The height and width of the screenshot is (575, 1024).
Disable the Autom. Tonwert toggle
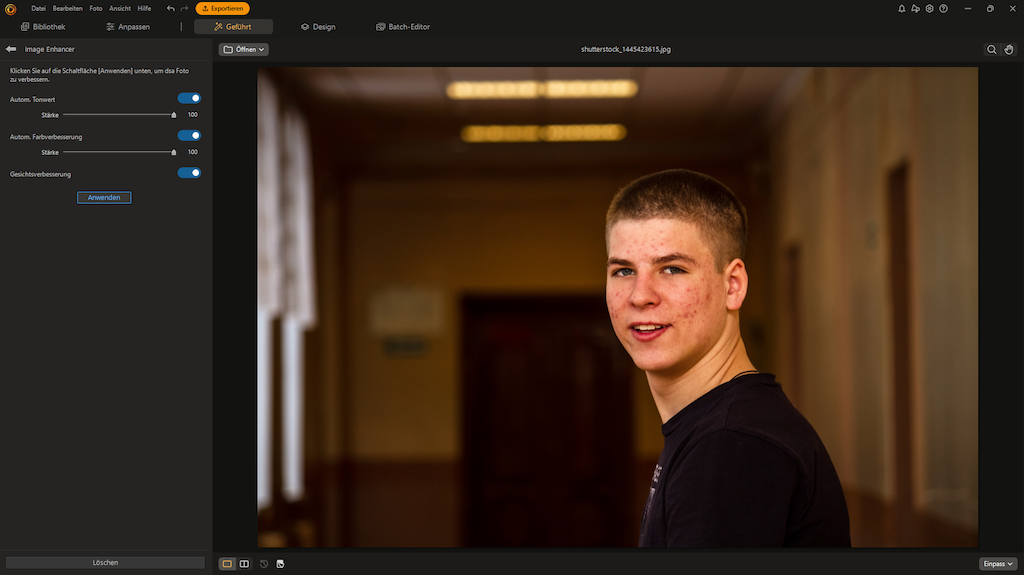189,99
